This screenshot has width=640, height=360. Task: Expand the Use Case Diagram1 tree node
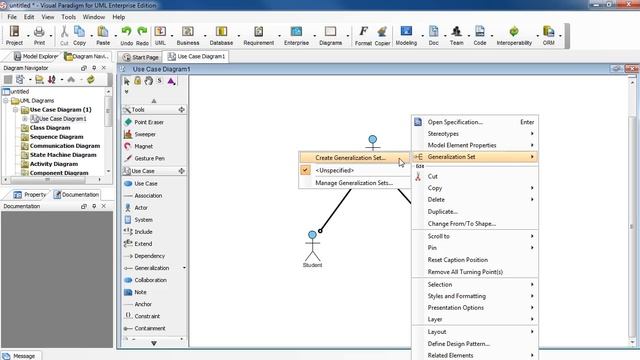[x=24, y=119]
